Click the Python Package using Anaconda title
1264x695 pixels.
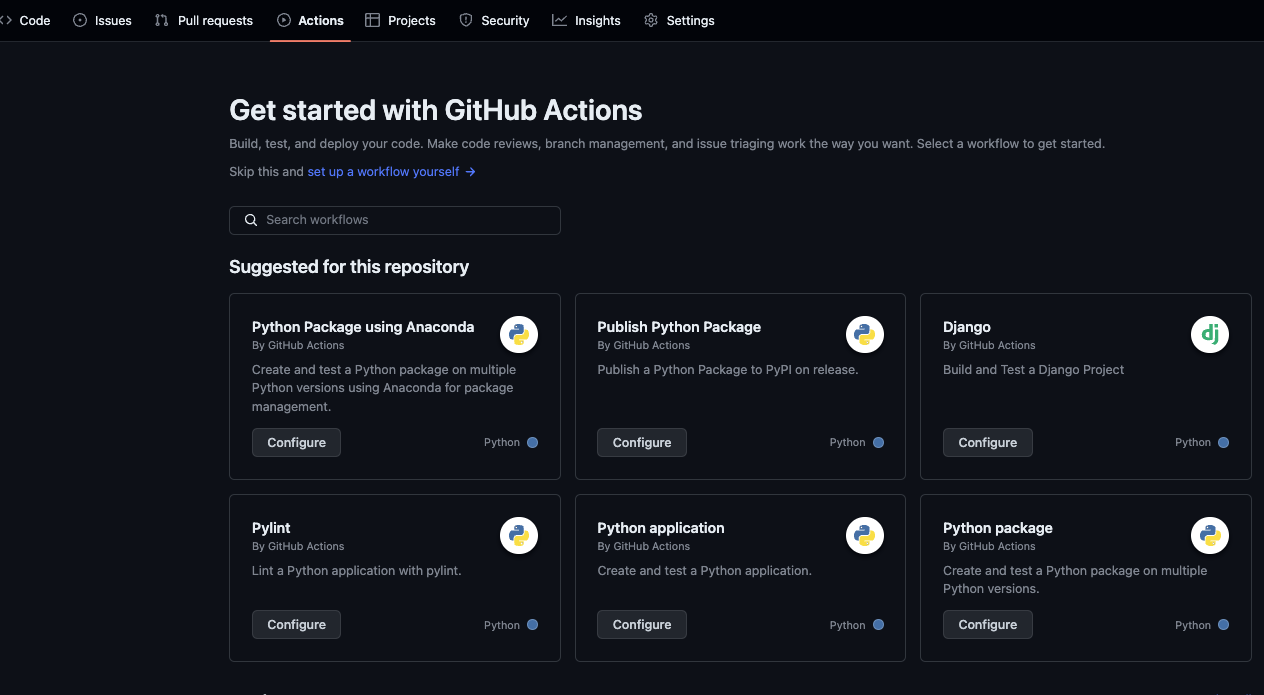pos(363,327)
